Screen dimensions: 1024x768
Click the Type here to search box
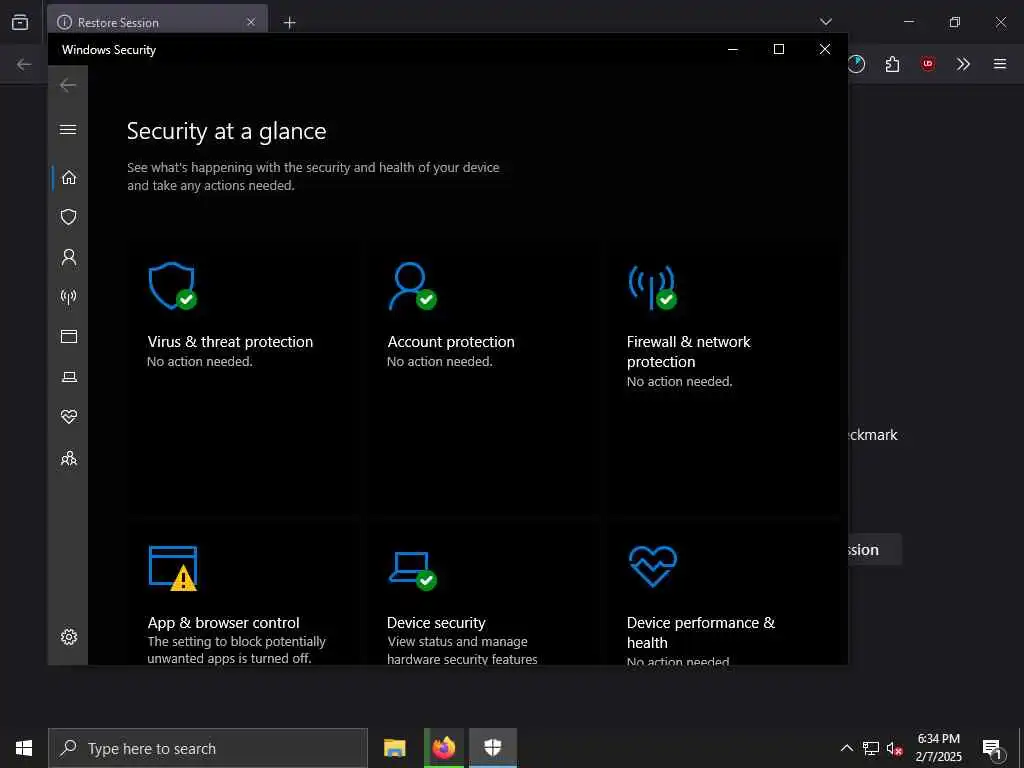(x=208, y=748)
